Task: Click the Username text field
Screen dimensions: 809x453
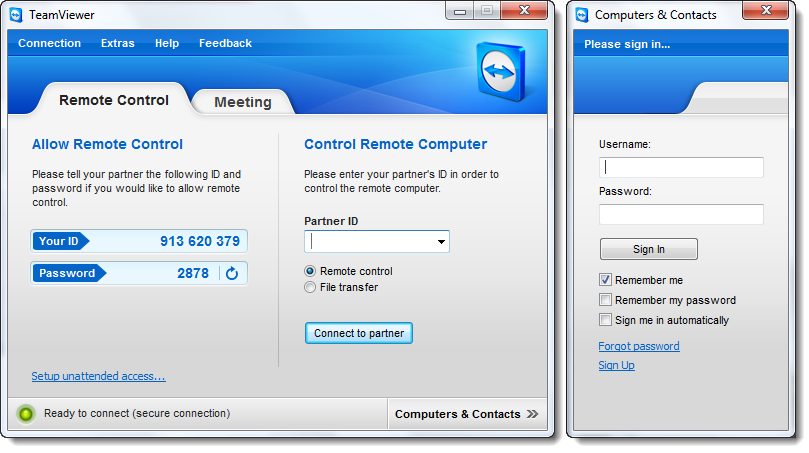Action: point(681,167)
